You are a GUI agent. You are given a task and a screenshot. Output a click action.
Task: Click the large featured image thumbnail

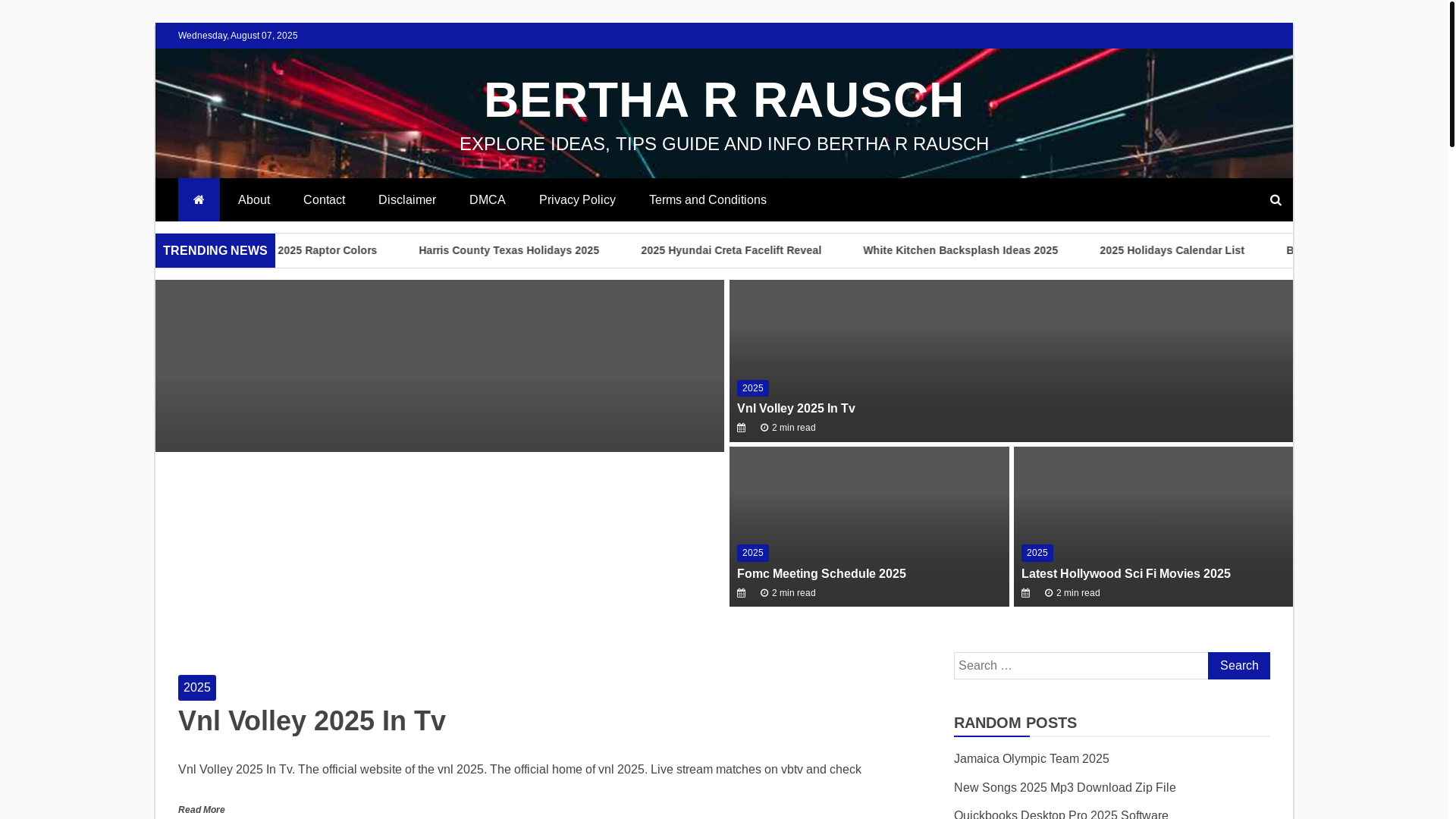pos(440,366)
